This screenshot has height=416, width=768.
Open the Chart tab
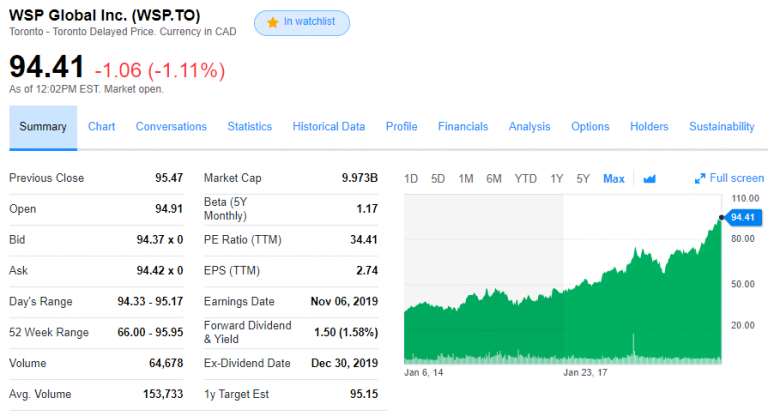101,127
